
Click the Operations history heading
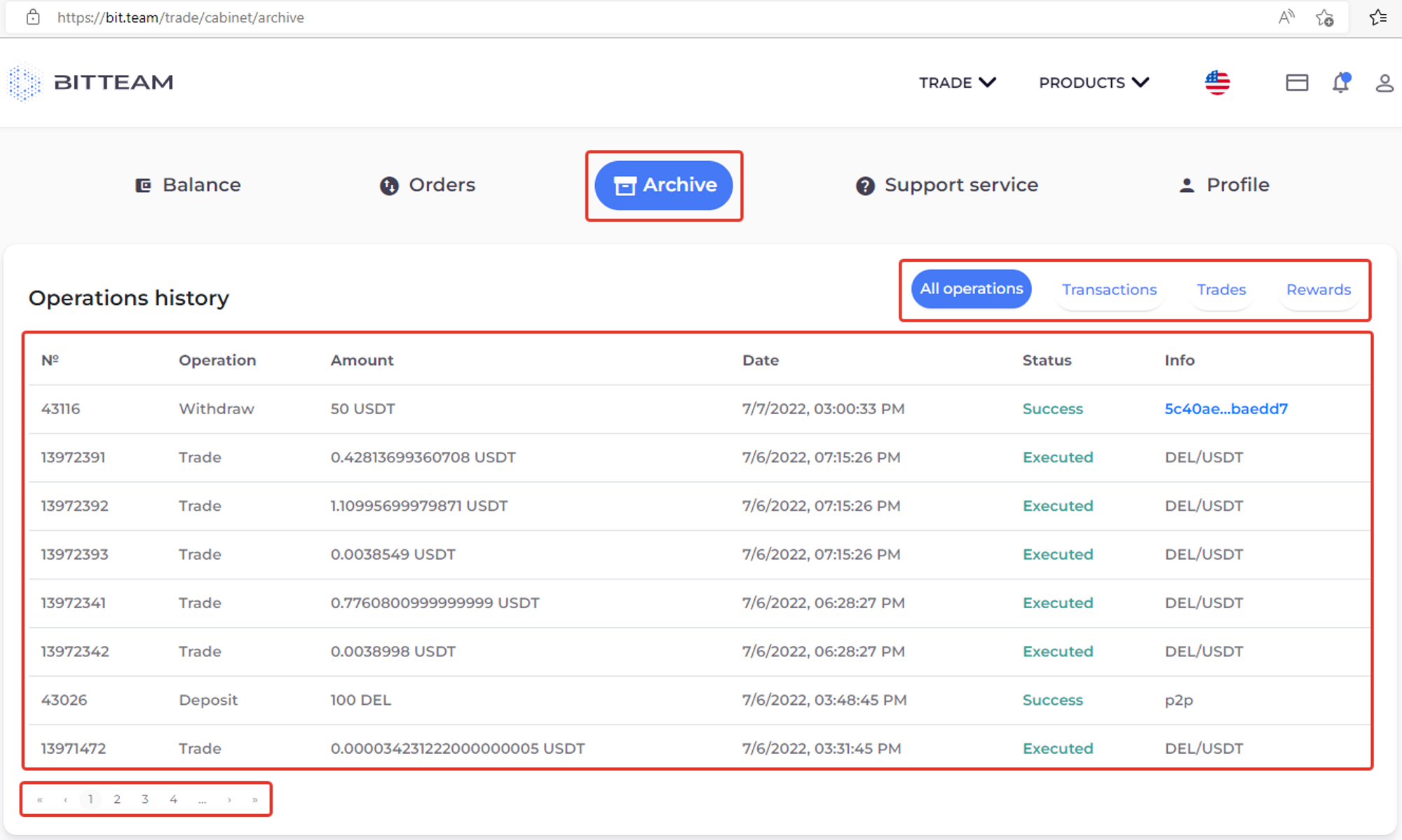[x=129, y=298]
